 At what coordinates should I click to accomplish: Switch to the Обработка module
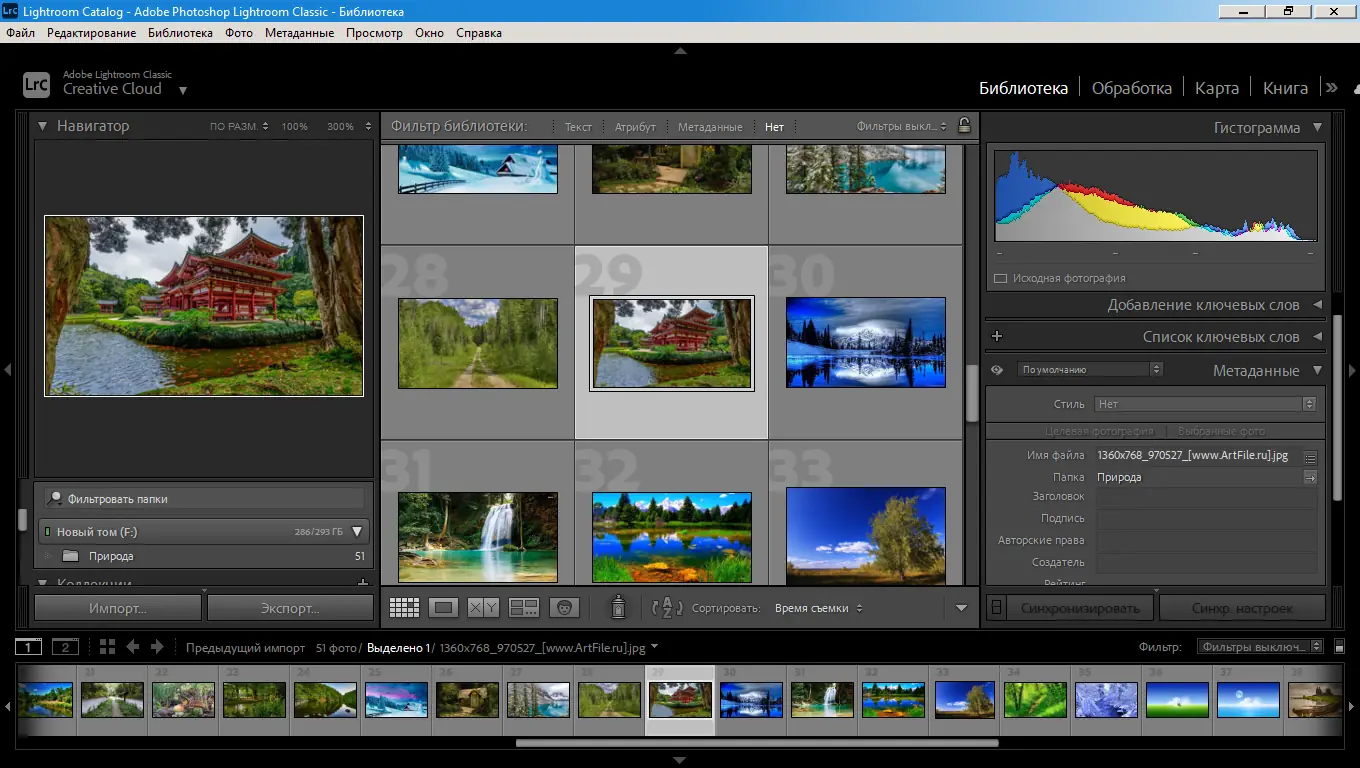tap(1132, 87)
